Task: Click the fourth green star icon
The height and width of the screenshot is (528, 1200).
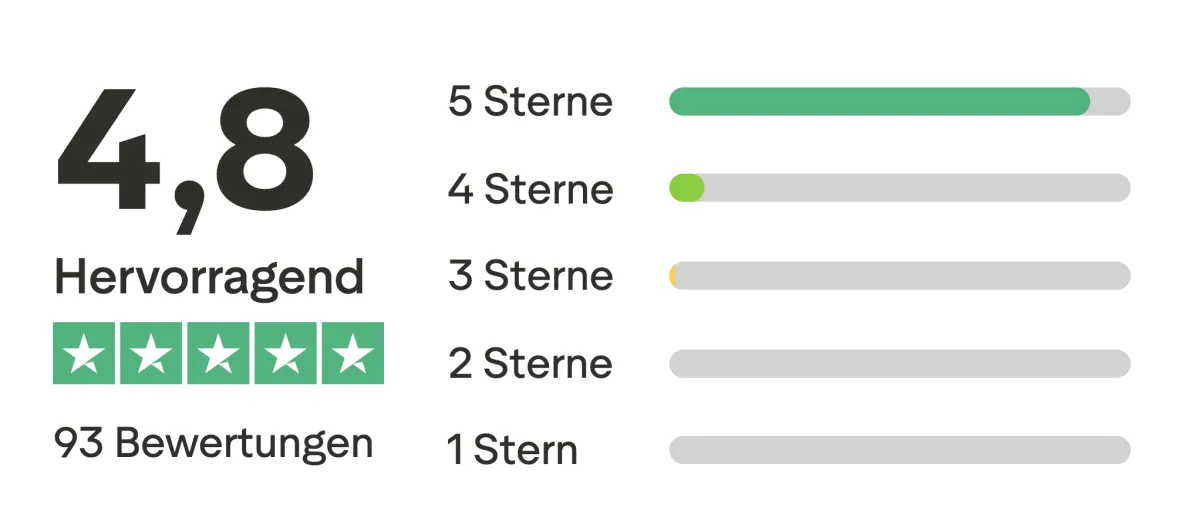Action: coord(285,353)
